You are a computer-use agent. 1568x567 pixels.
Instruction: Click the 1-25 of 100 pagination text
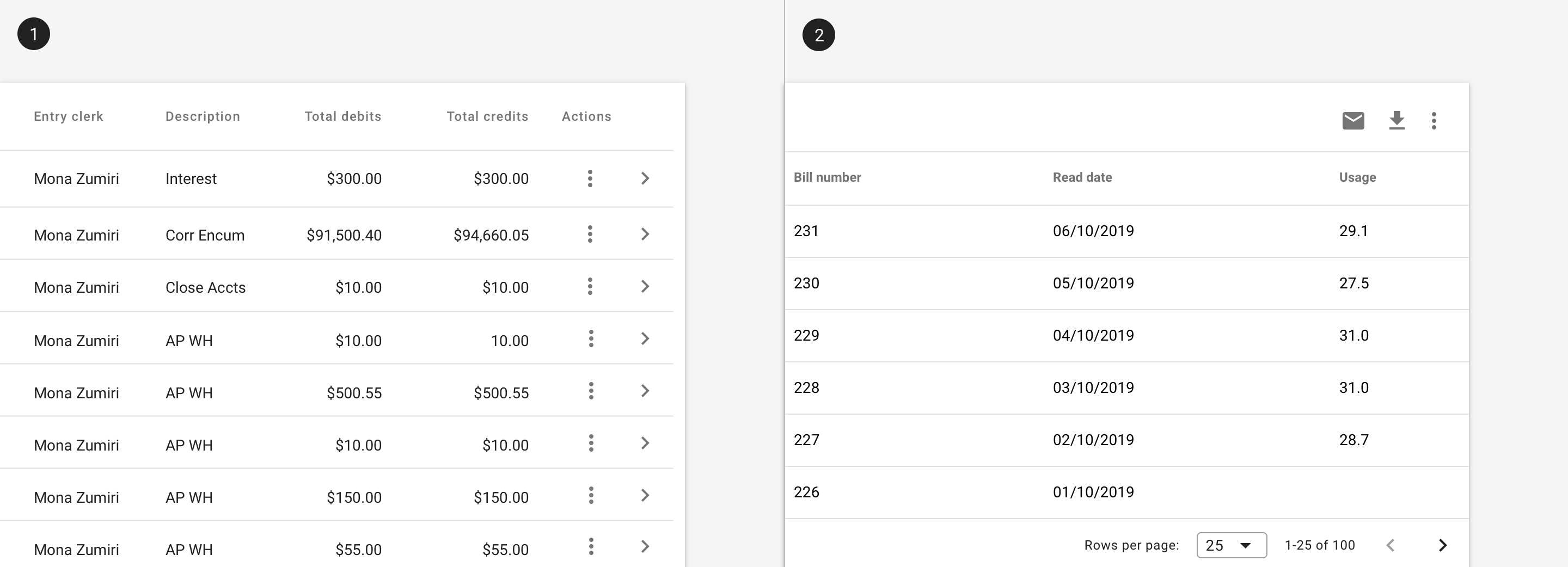pos(1320,545)
